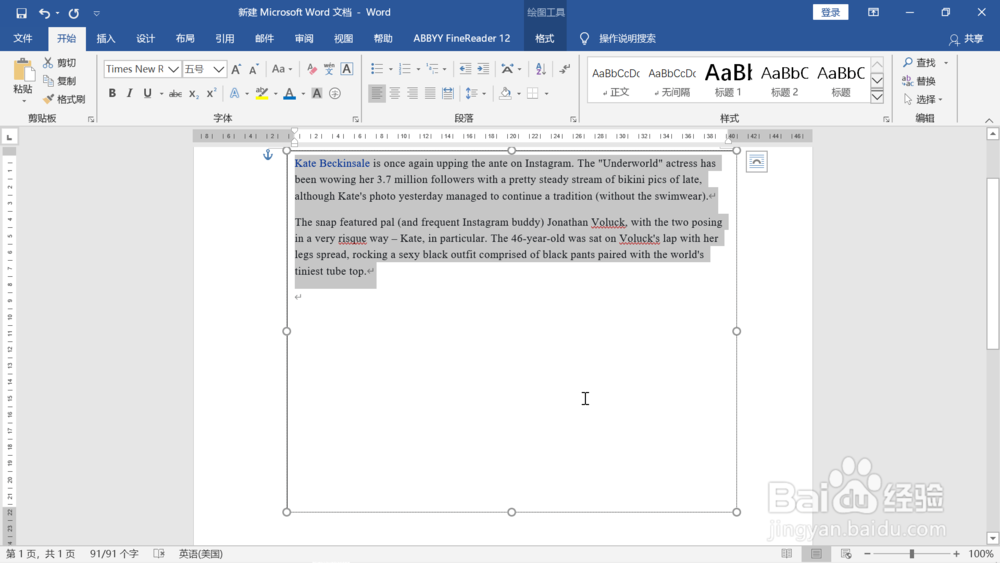Click the Replace (替换) icon
The width and height of the screenshot is (1000, 563).
click(908, 81)
